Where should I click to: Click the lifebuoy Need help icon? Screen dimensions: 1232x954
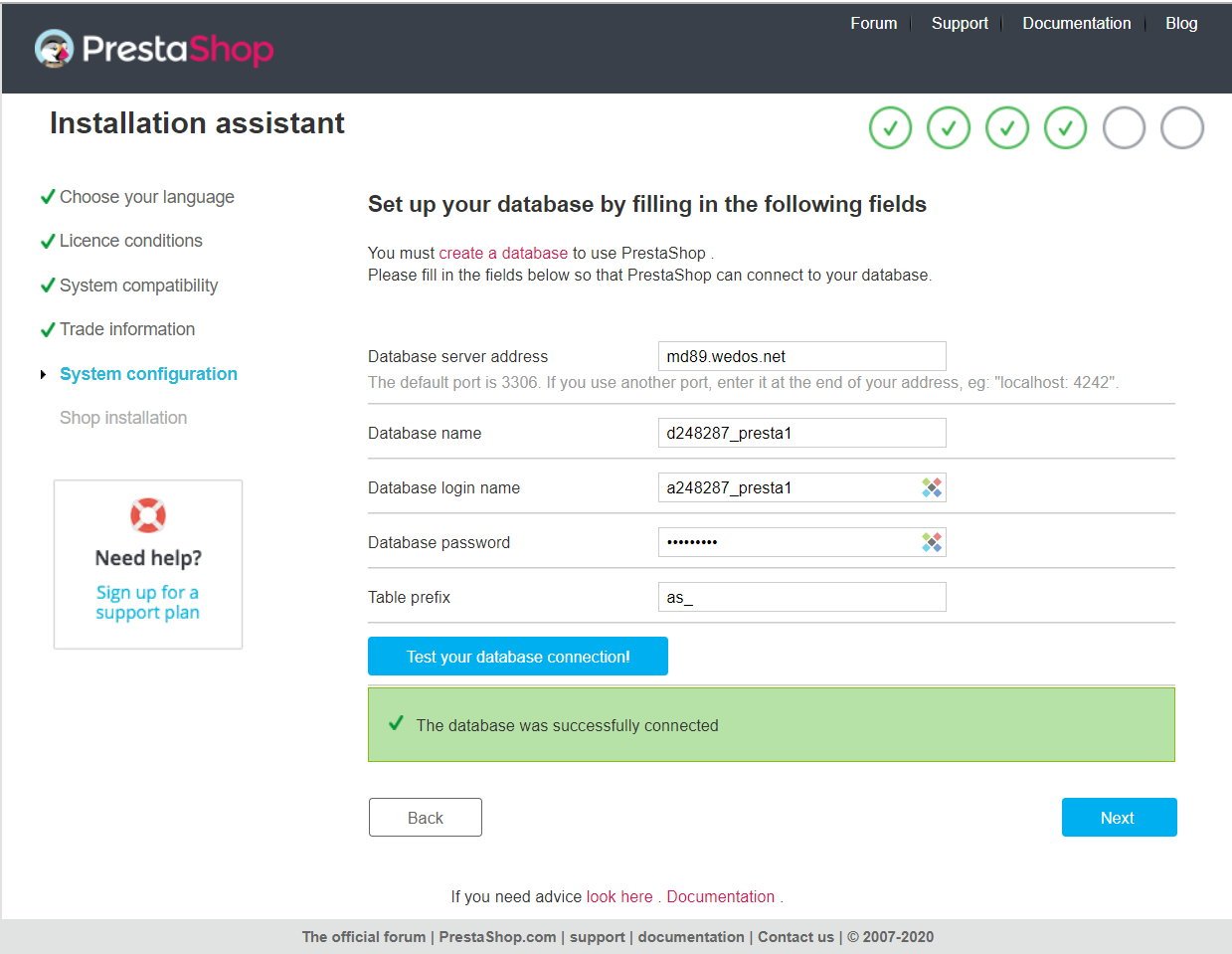coord(148,515)
